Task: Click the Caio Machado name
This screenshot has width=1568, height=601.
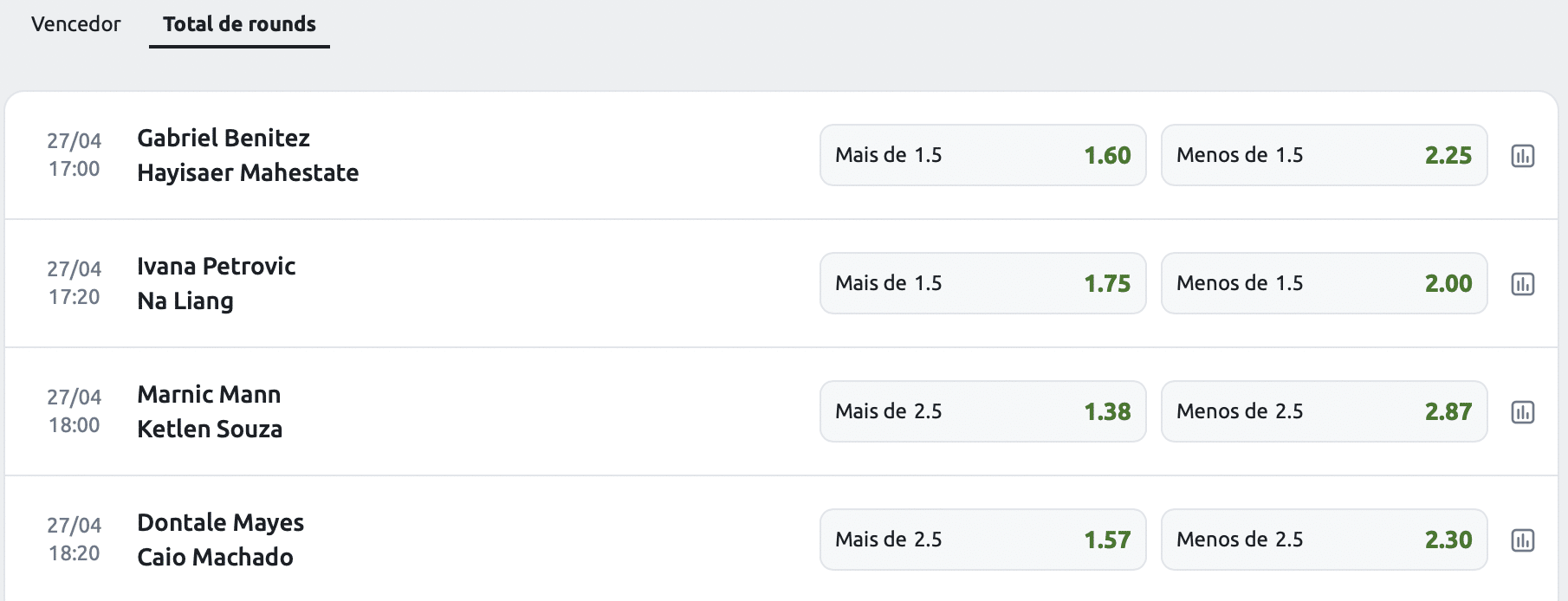Action: [215, 557]
